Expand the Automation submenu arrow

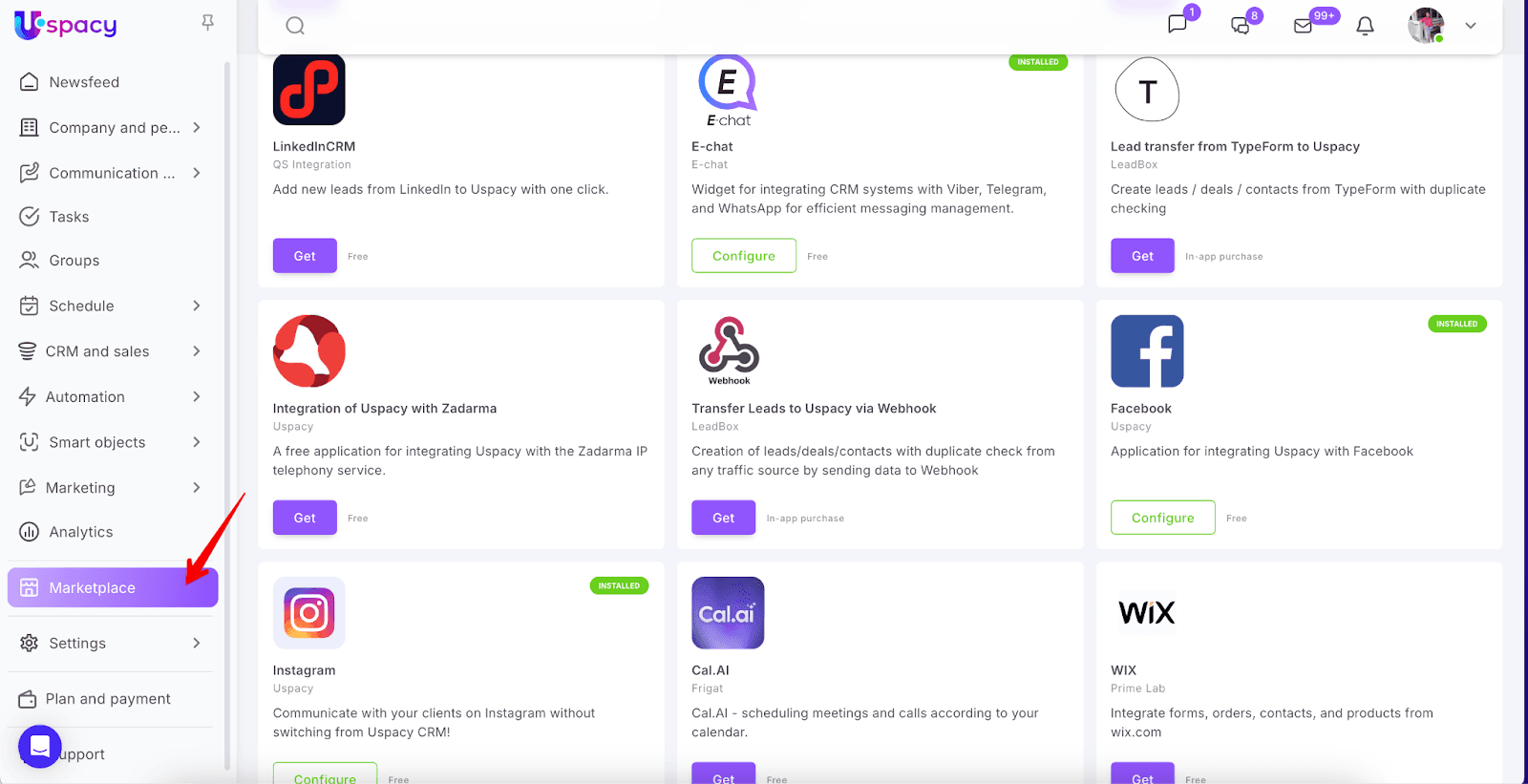click(197, 396)
